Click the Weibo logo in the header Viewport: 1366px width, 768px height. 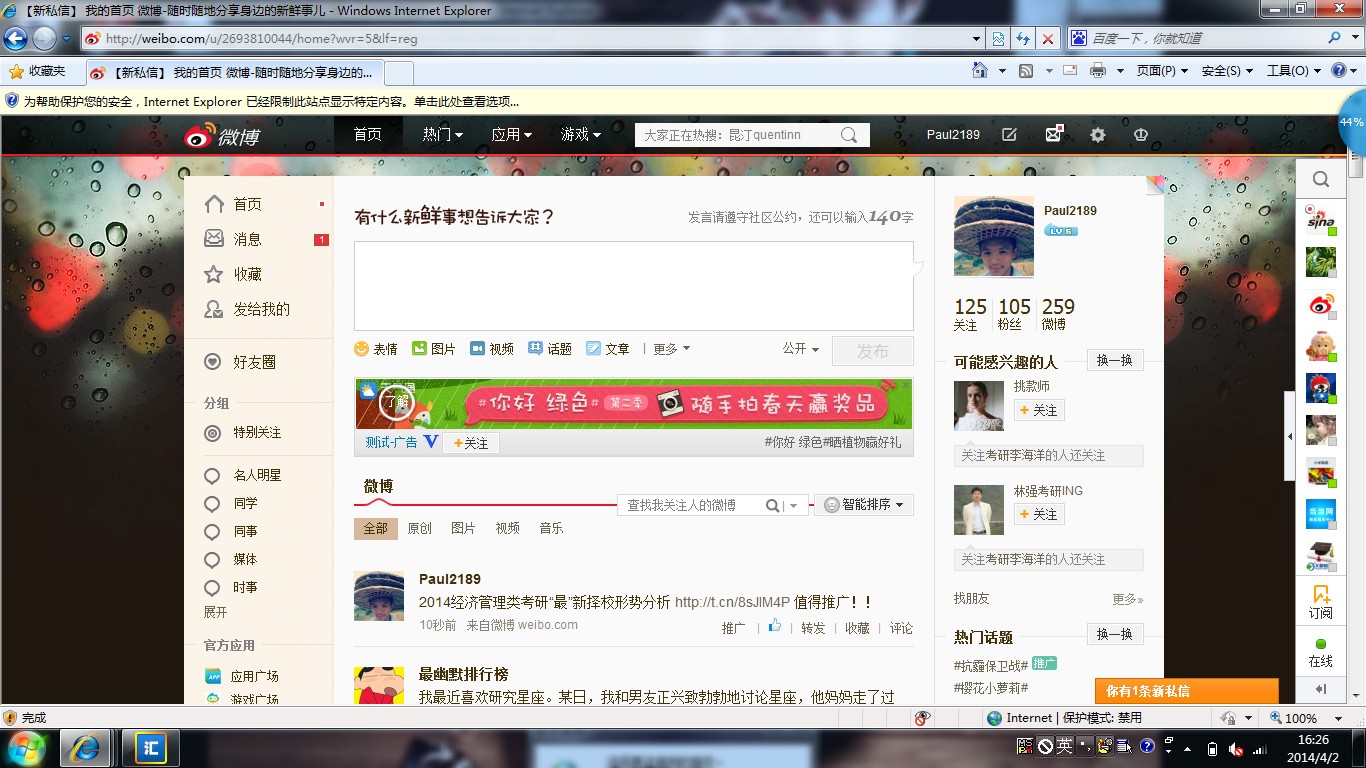tap(222, 135)
